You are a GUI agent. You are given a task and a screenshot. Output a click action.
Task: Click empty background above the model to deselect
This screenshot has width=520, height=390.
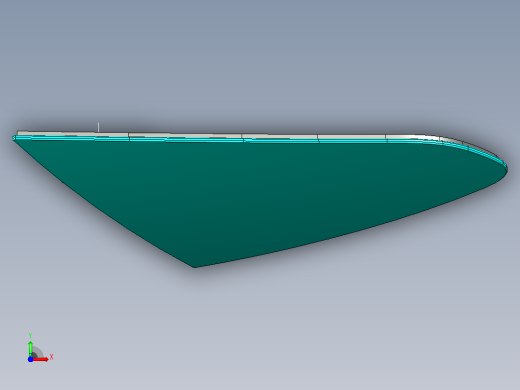pyautogui.click(x=260, y=60)
